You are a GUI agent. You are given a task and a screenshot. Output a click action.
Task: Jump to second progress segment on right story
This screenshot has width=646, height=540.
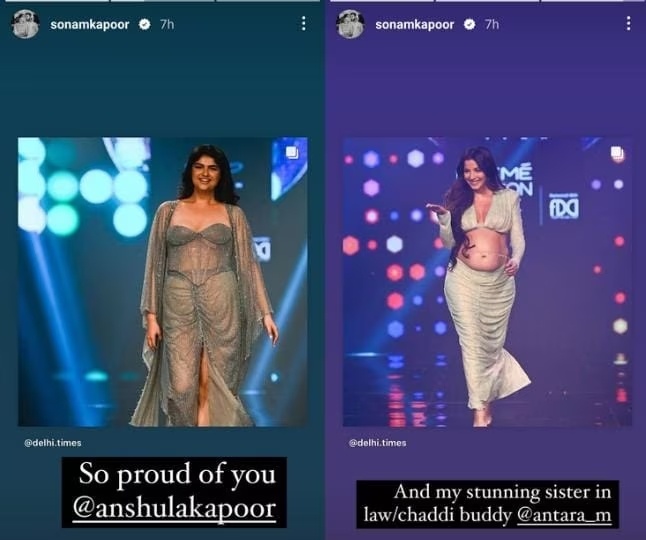click(487, 1)
